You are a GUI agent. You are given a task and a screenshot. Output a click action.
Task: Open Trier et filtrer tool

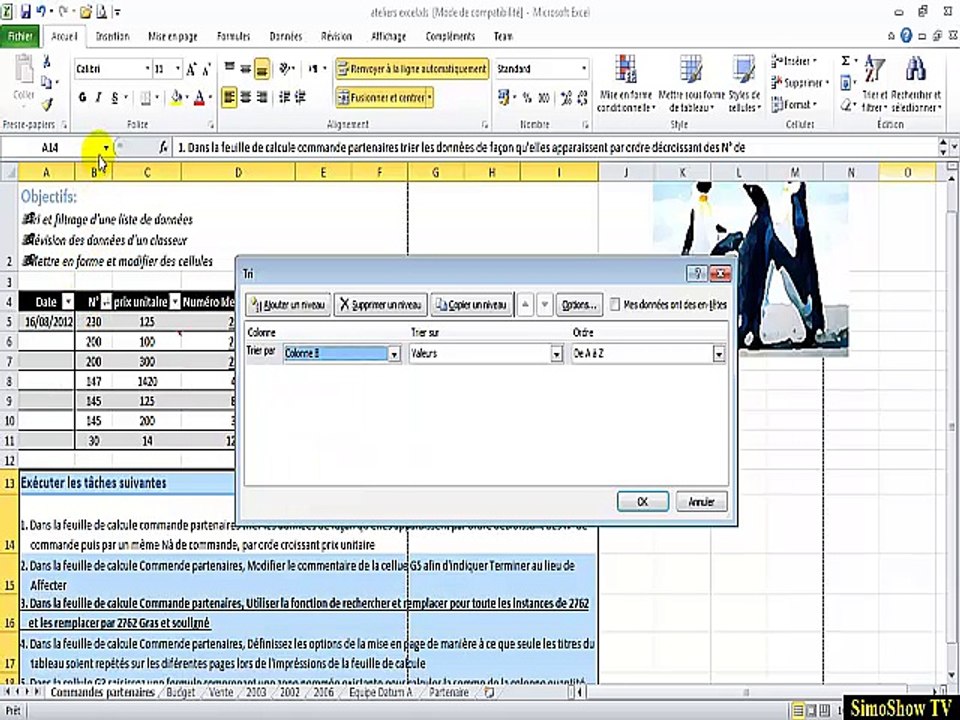tap(874, 84)
